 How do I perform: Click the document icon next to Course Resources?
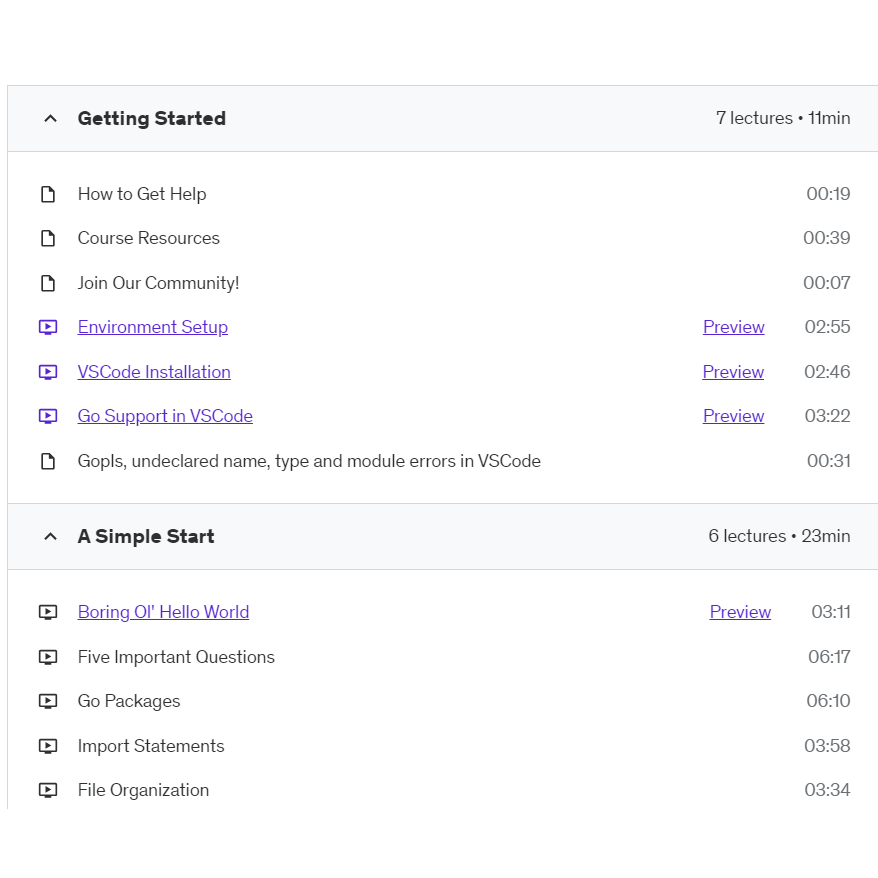(x=48, y=238)
